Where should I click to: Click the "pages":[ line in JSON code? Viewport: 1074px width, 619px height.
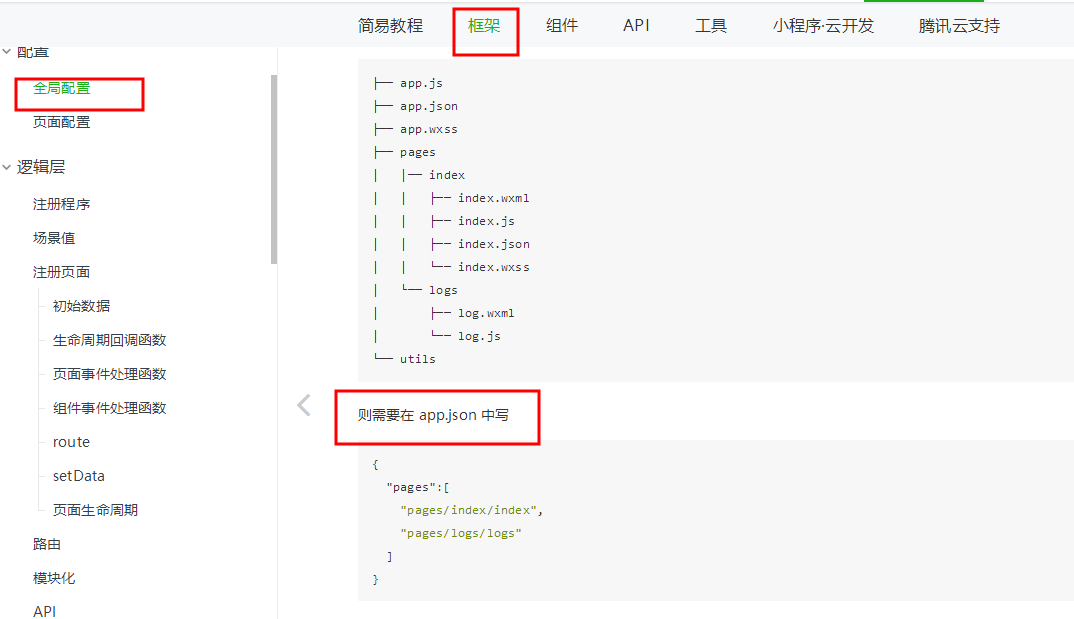pos(418,488)
